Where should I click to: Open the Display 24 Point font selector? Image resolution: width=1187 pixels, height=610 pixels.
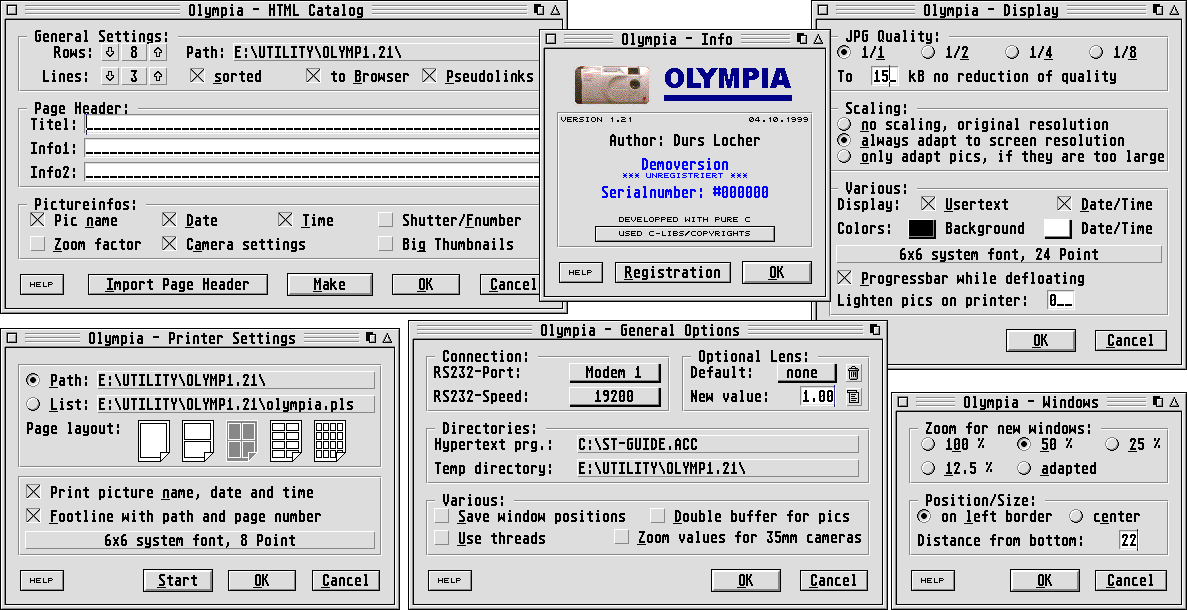point(999,254)
